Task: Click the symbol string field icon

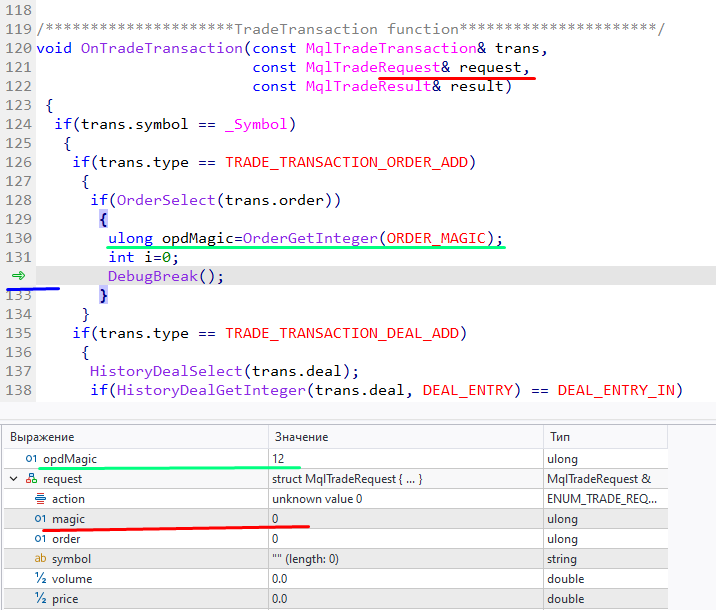Action: (x=40, y=558)
